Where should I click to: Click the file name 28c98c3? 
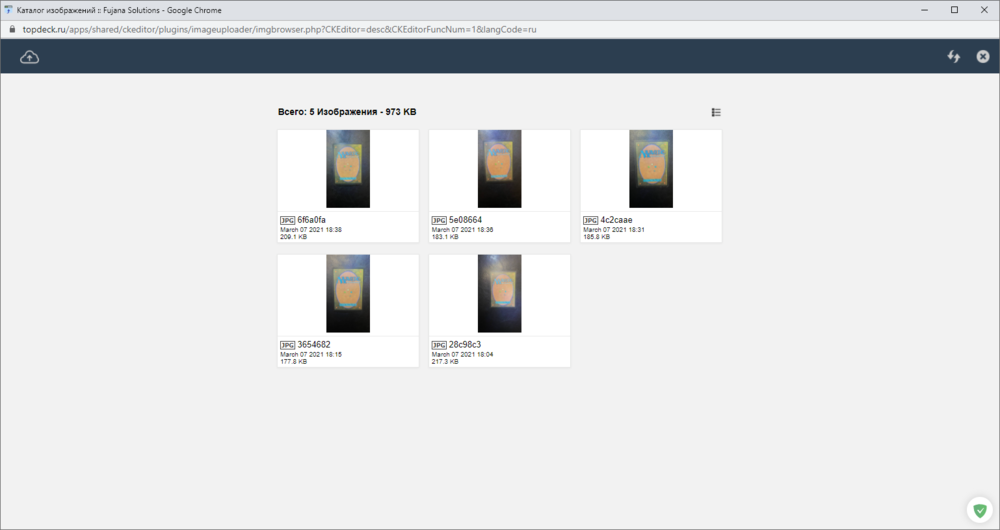pos(465,345)
